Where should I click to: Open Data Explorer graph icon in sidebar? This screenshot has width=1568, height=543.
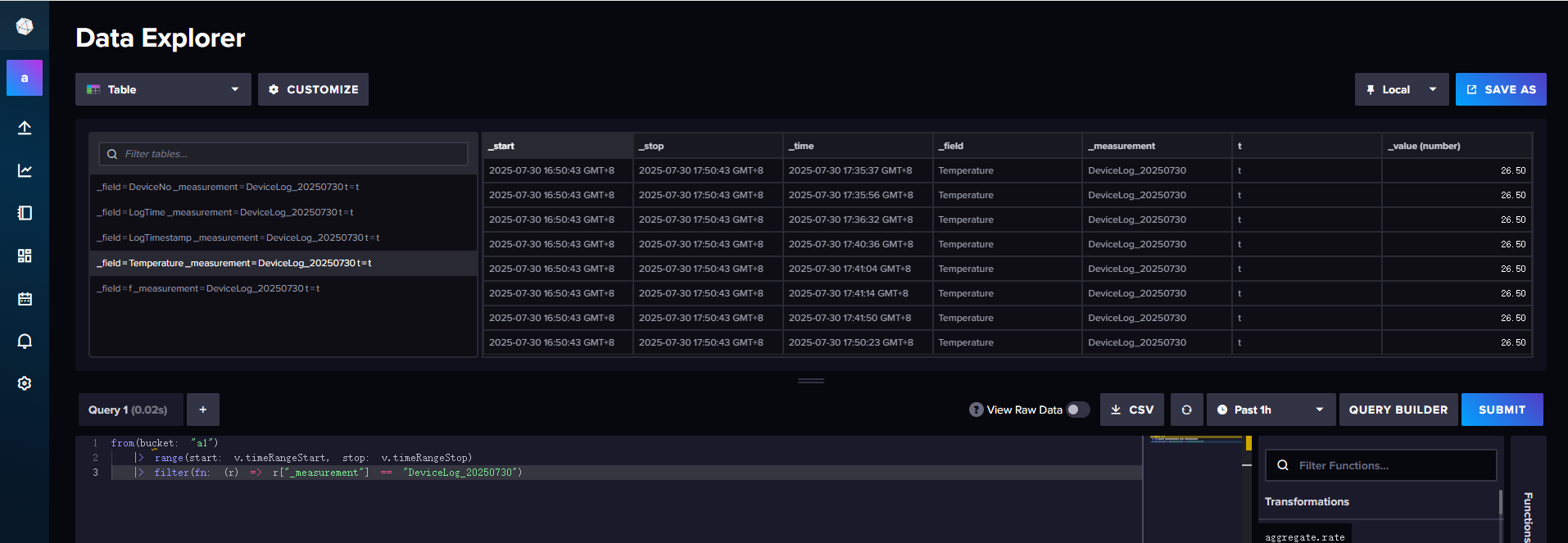point(25,170)
